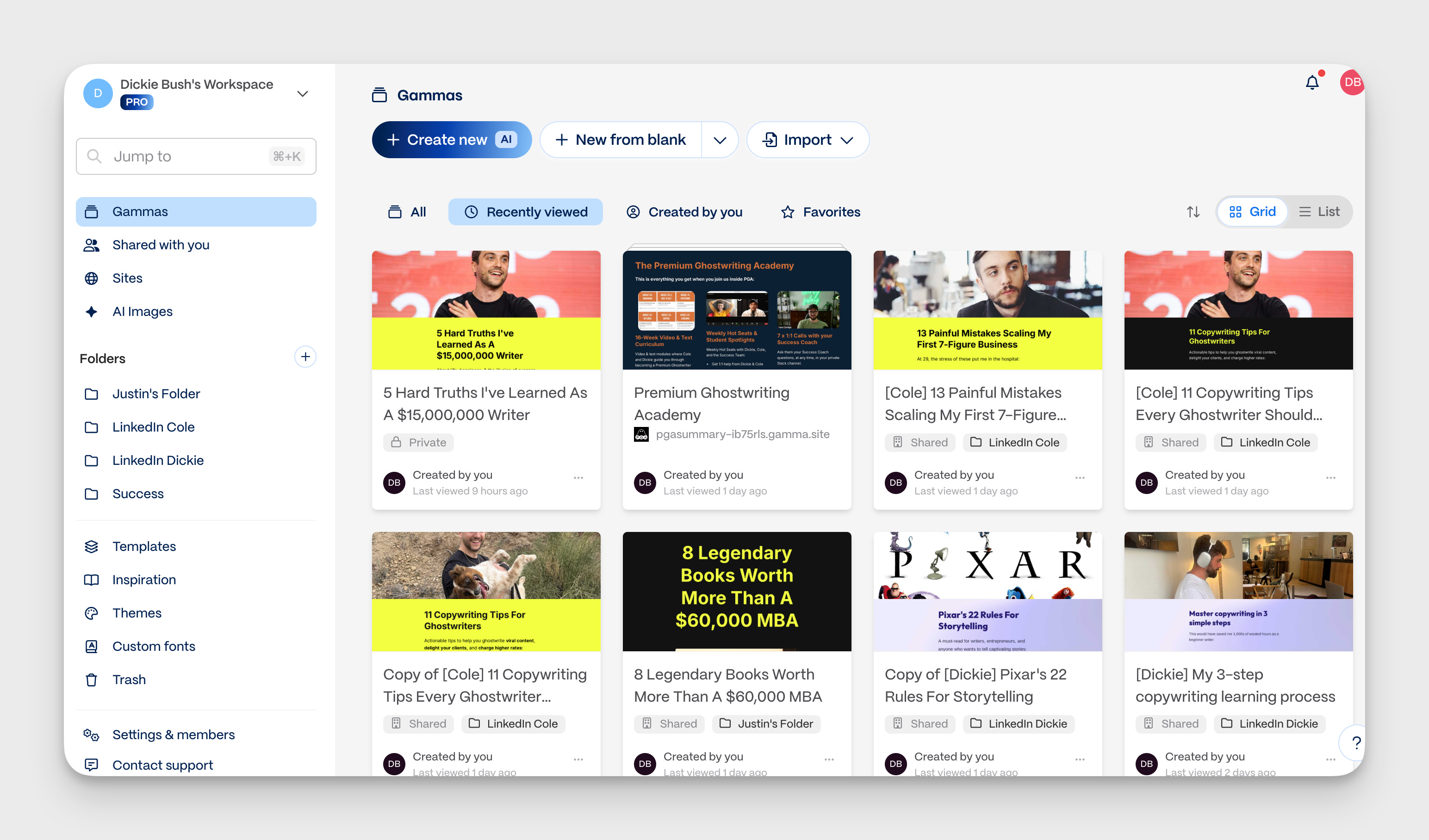Switch to List view
The image size is (1429, 840).
(x=1319, y=212)
